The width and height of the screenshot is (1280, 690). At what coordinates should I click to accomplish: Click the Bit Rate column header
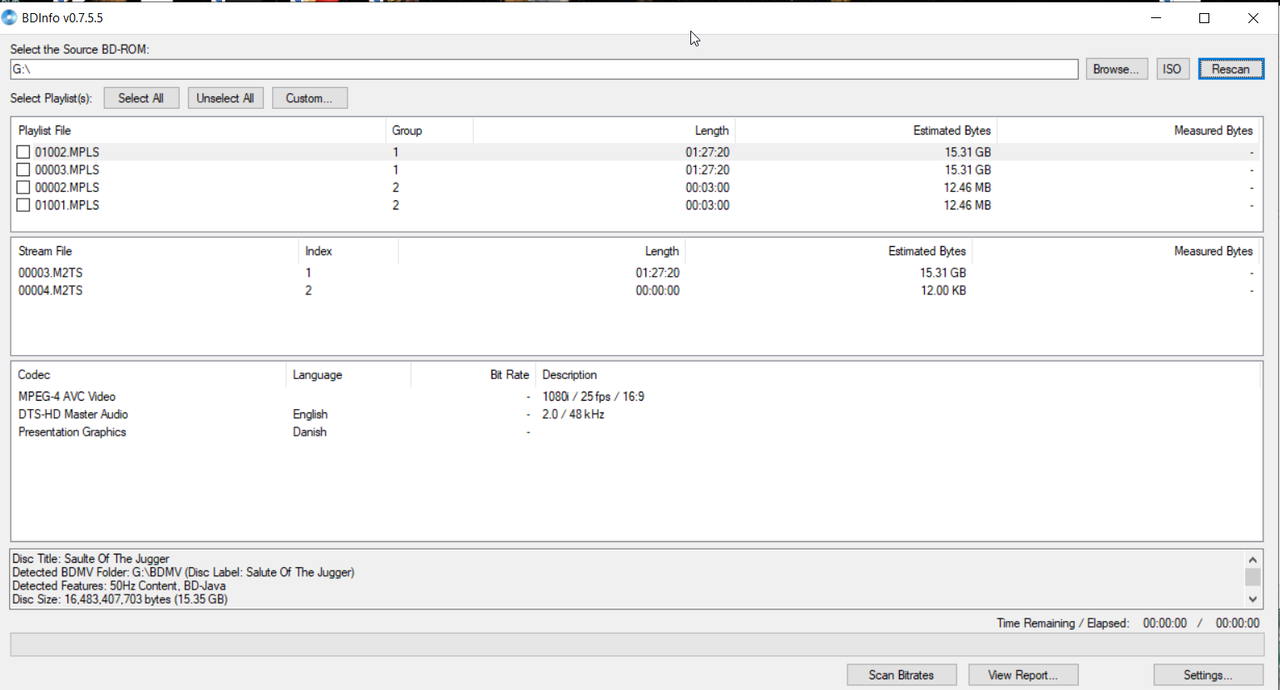point(473,375)
